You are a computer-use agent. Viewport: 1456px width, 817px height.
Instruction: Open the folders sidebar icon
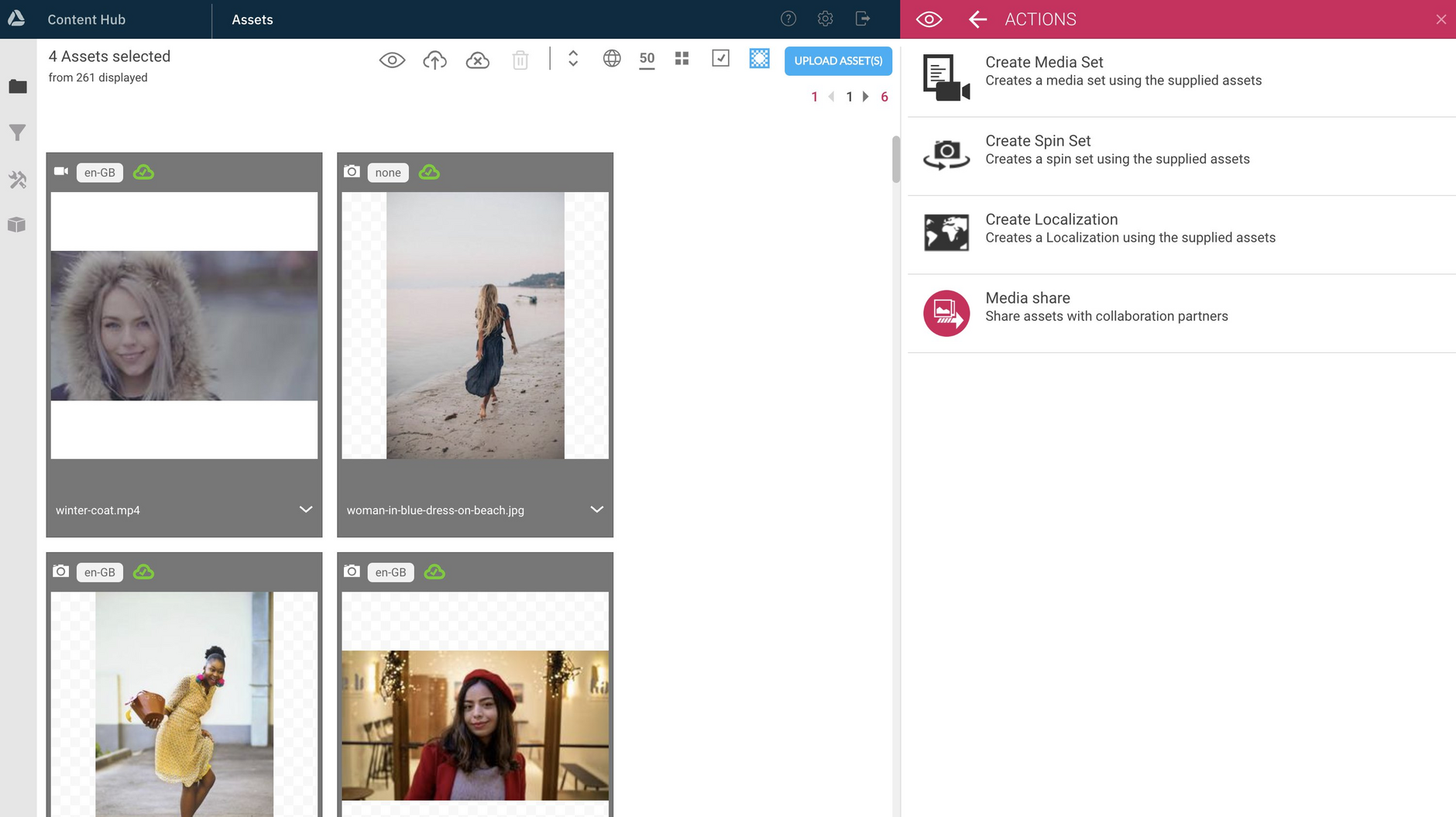tap(17, 86)
